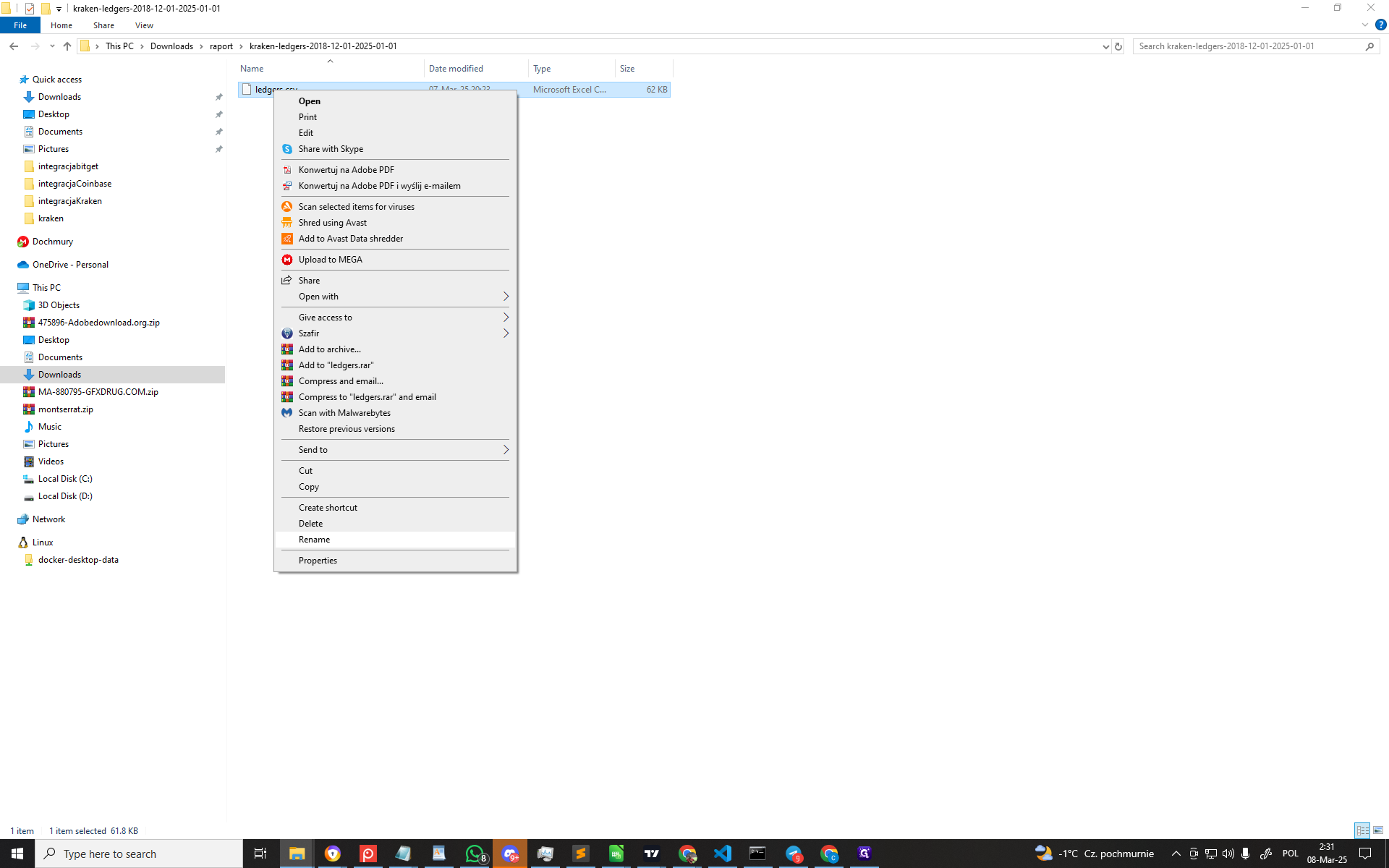Select Shred using Avast
Viewport: 1389px width, 868px height.
point(332,223)
